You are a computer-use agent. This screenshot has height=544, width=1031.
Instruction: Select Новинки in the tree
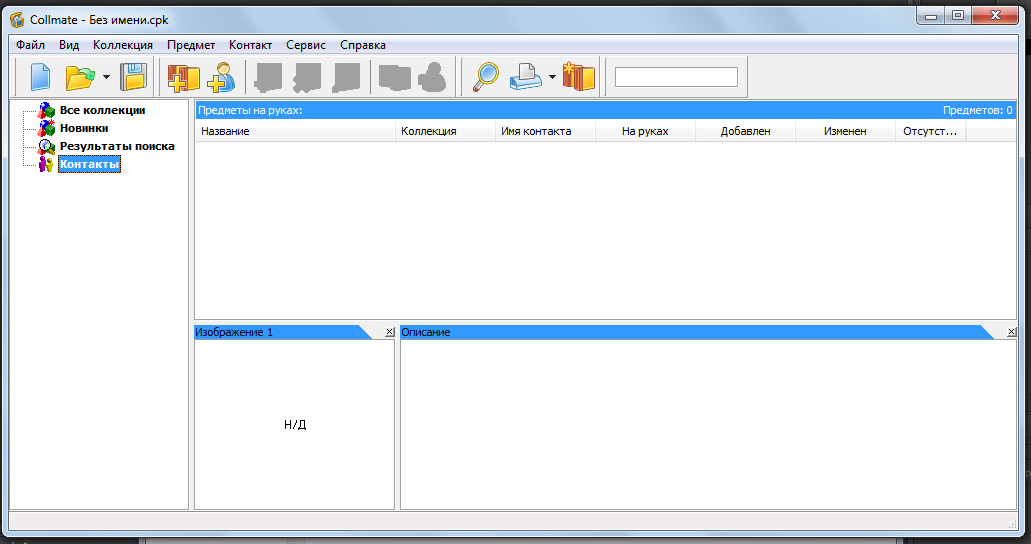coord(84,128)
